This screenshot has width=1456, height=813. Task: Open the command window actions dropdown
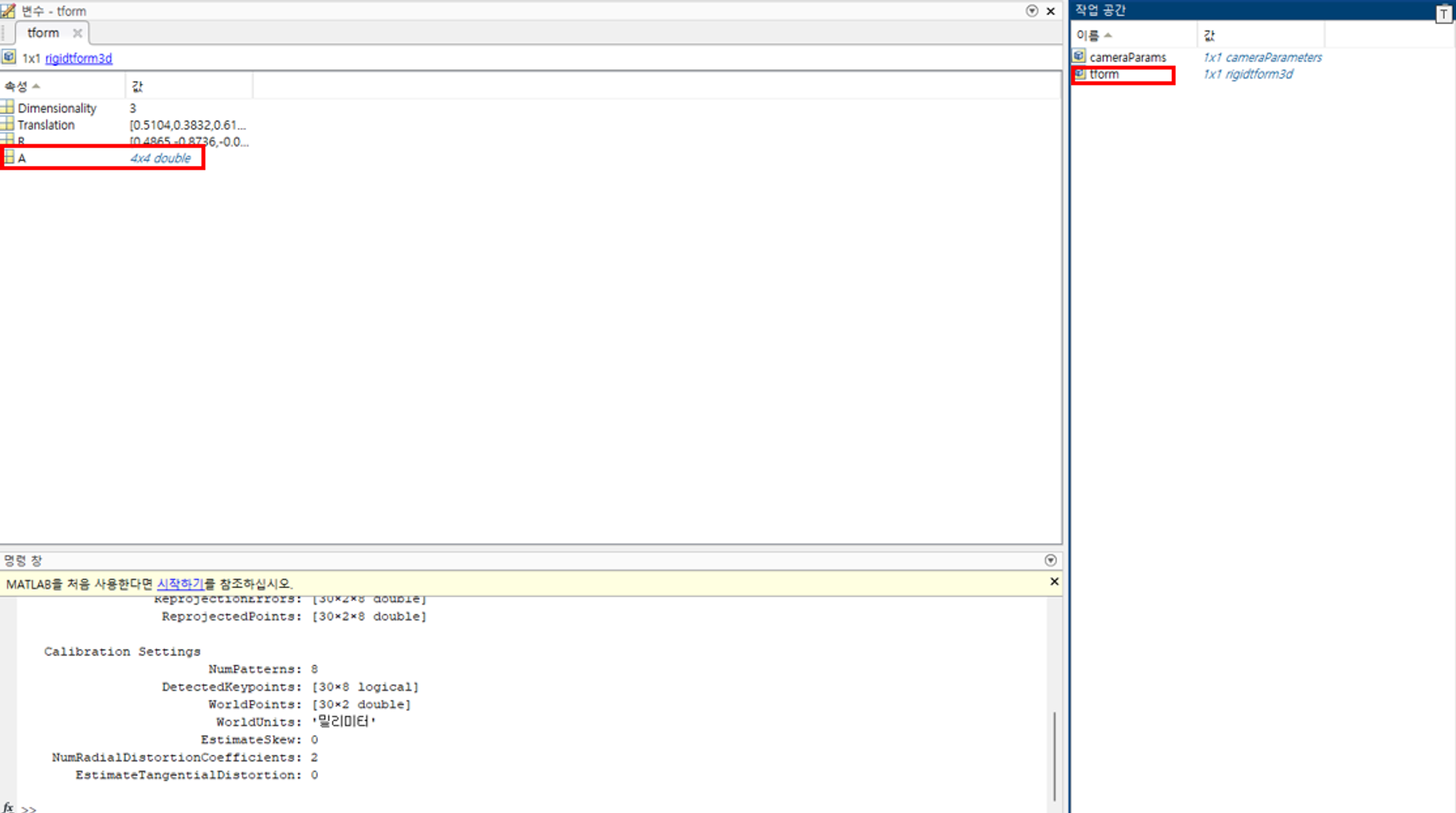pos(1050,560)
